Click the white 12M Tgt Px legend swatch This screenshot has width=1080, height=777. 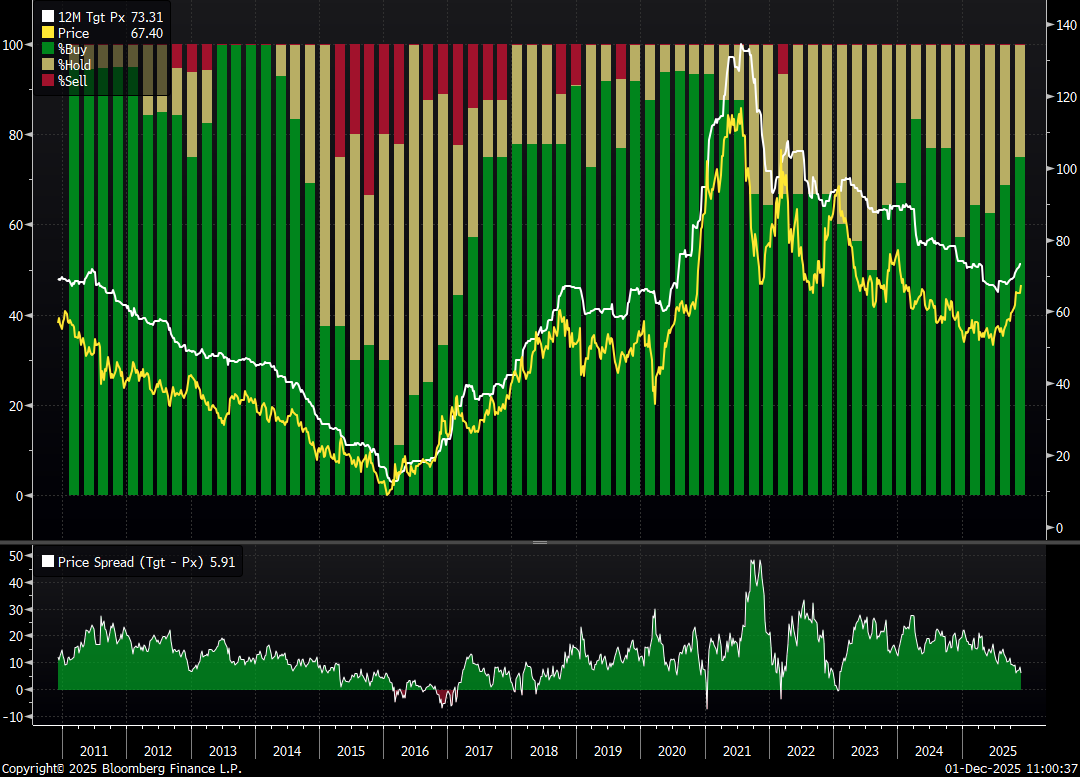48,17
